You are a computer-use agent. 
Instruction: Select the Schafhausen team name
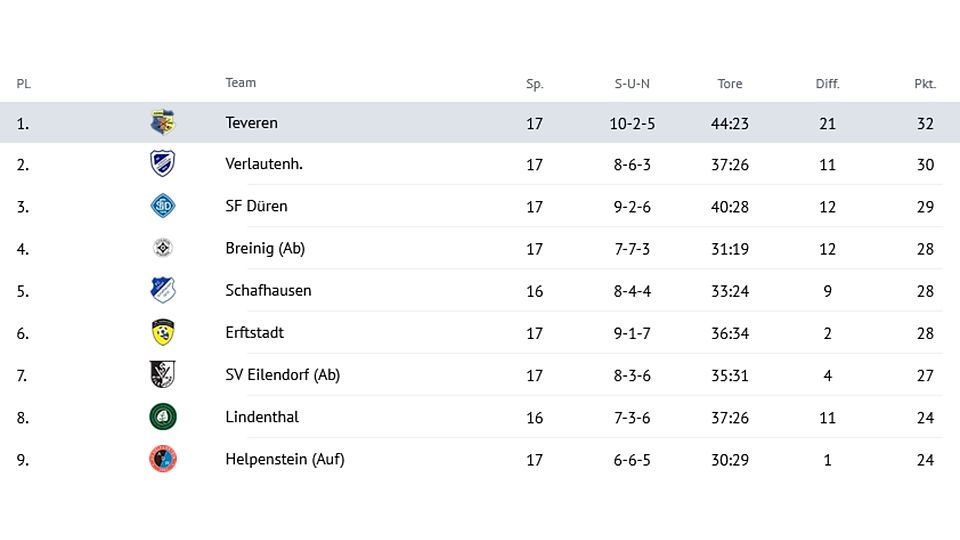(268, 290)
